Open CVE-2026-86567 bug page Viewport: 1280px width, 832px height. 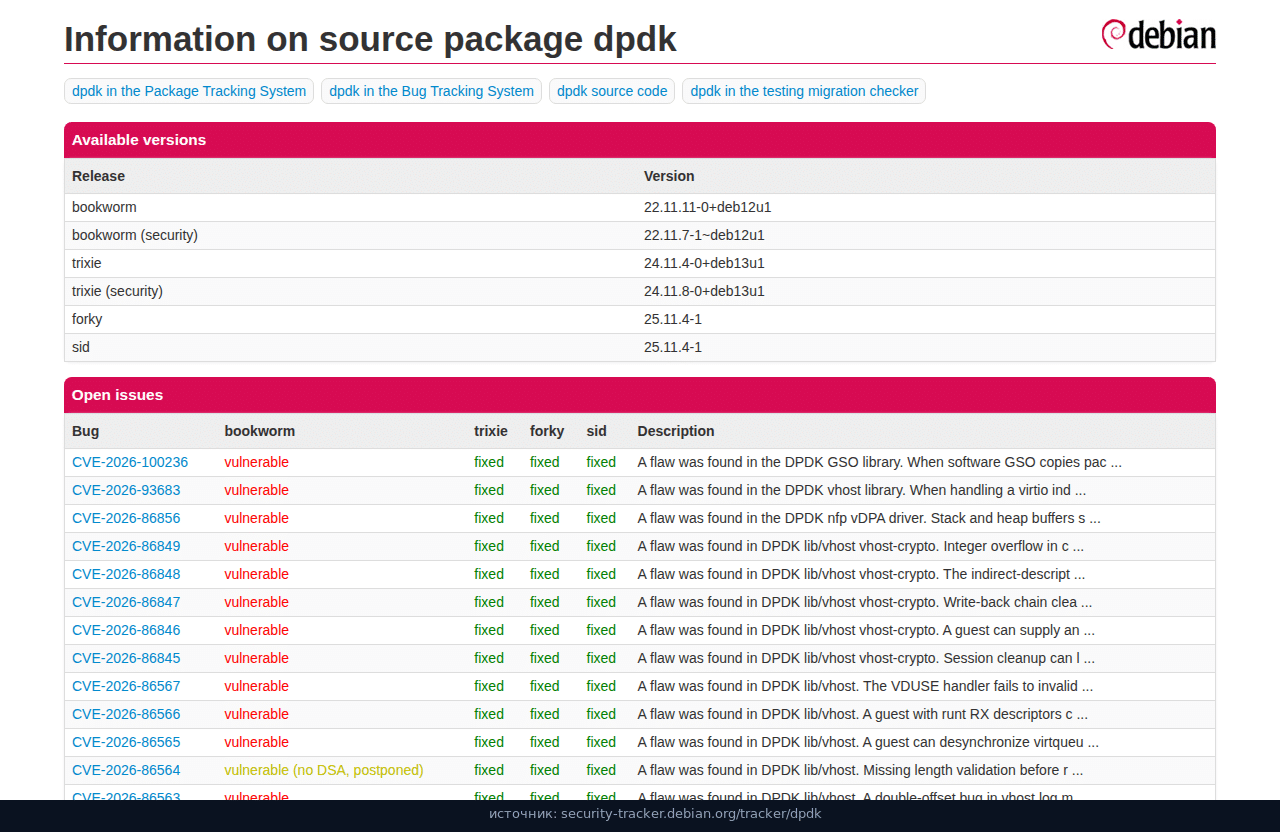tap(126, 686)
